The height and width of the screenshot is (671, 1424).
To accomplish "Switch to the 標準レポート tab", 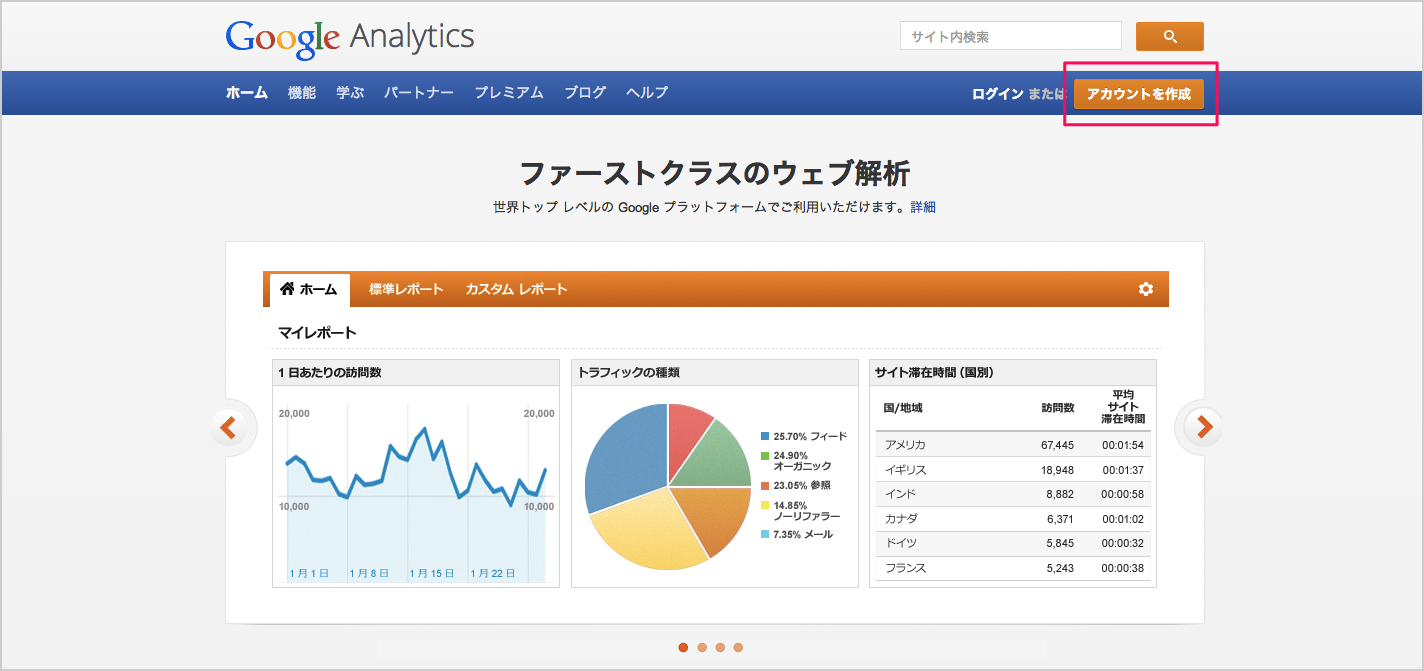I will tap(406, 289).
